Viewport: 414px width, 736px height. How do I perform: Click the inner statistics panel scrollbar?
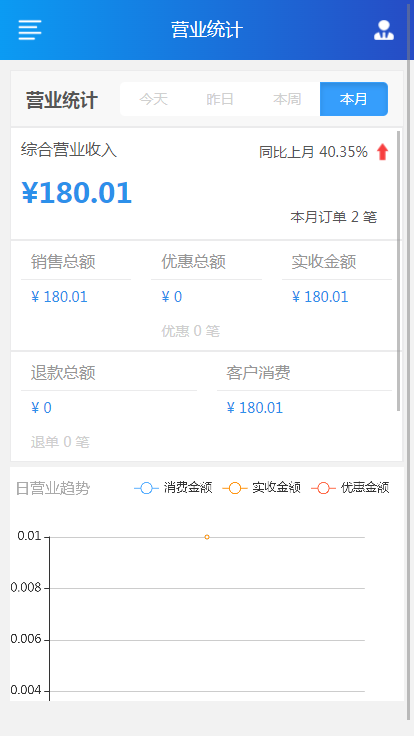(x=399, y=271)
